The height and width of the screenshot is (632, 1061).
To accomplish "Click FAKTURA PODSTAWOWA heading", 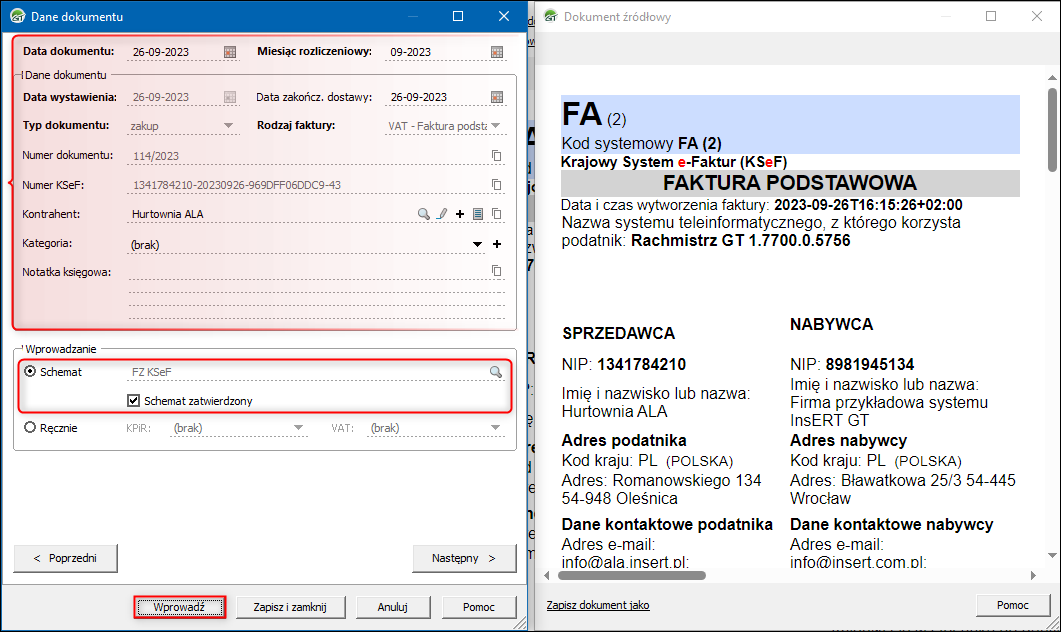I will coord(790,183).
